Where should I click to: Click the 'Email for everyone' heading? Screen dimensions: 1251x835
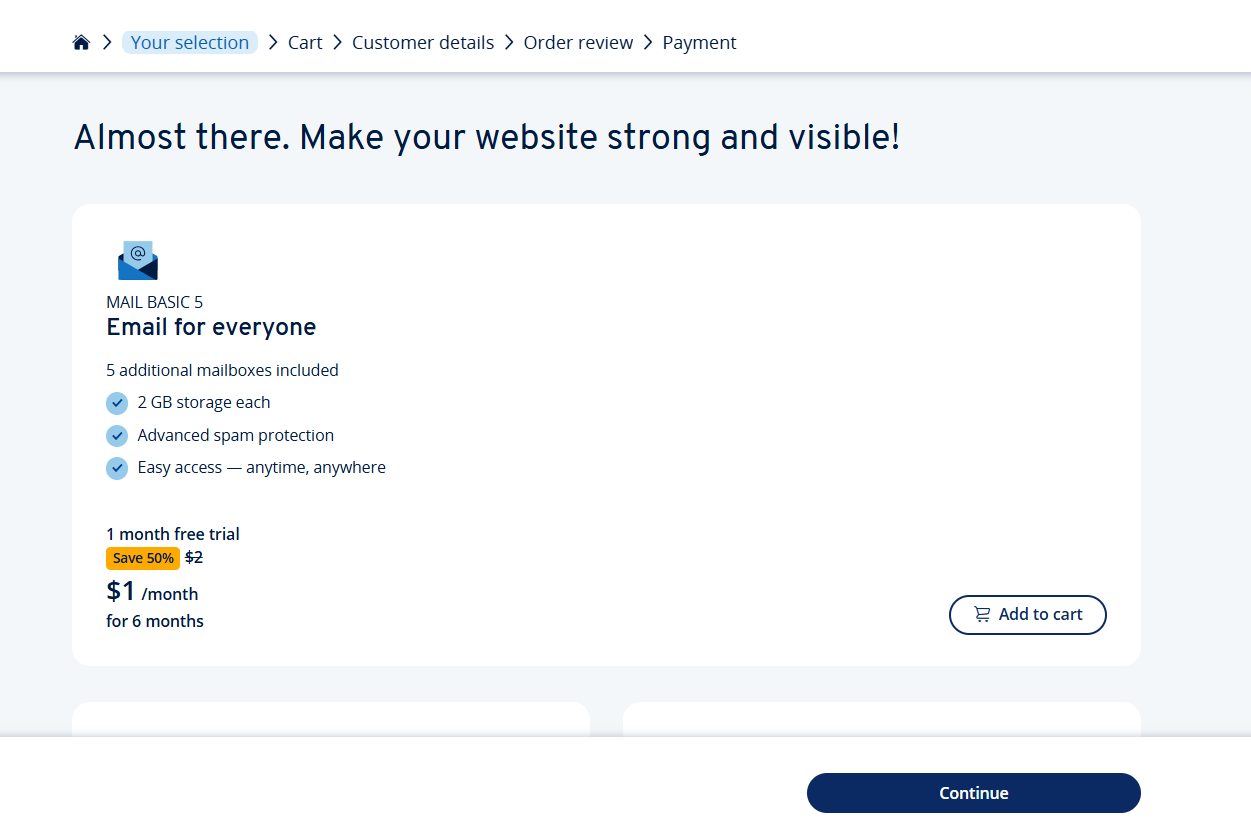(211, 327)
